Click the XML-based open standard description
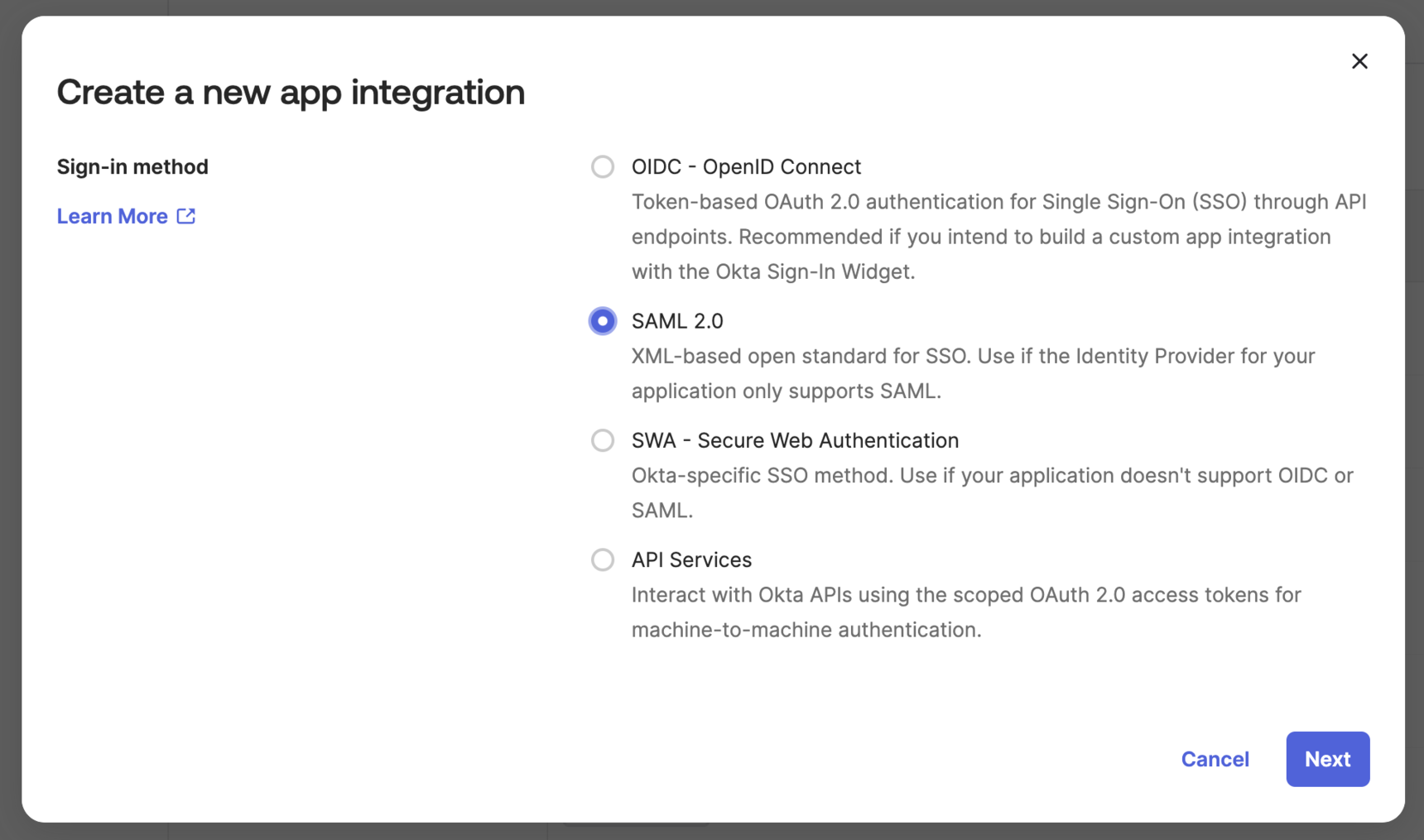The height and width of the screenshot is (840, 1424). click(x=973, y=373)
